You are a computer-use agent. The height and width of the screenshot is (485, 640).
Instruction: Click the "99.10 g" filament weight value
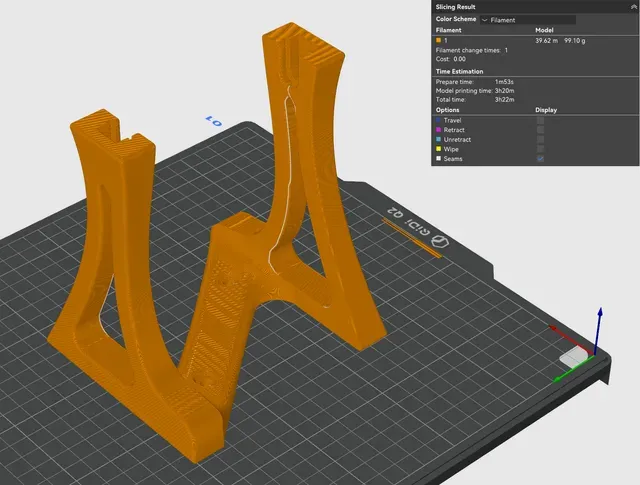tap(575, 40)
